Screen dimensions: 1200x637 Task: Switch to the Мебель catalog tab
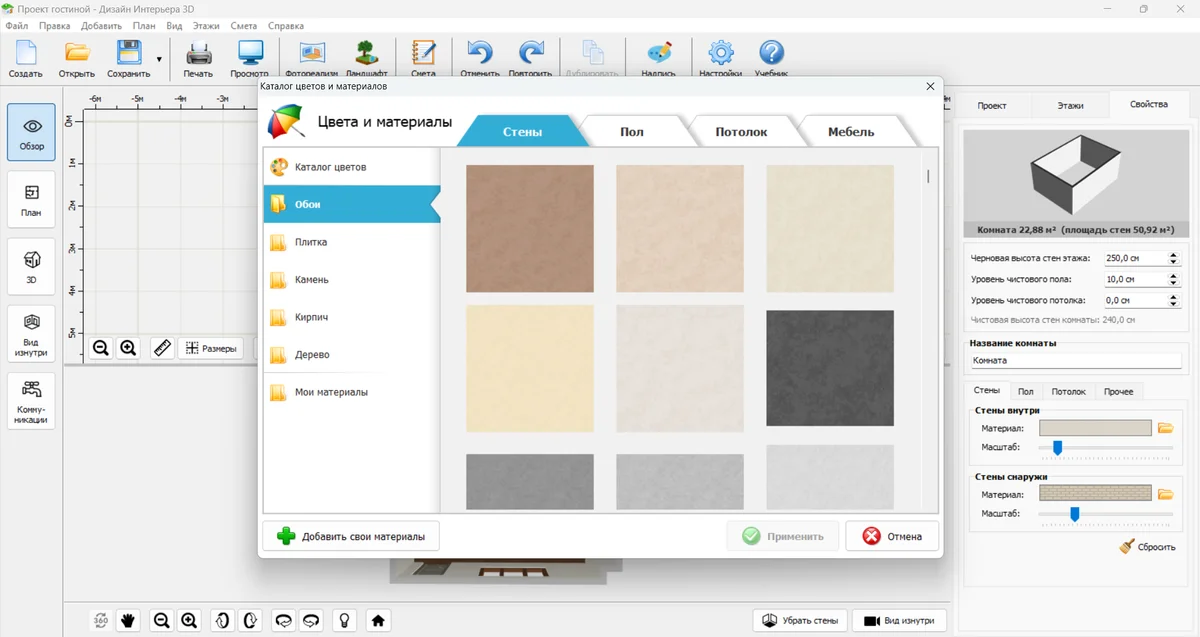click(851, 131)
